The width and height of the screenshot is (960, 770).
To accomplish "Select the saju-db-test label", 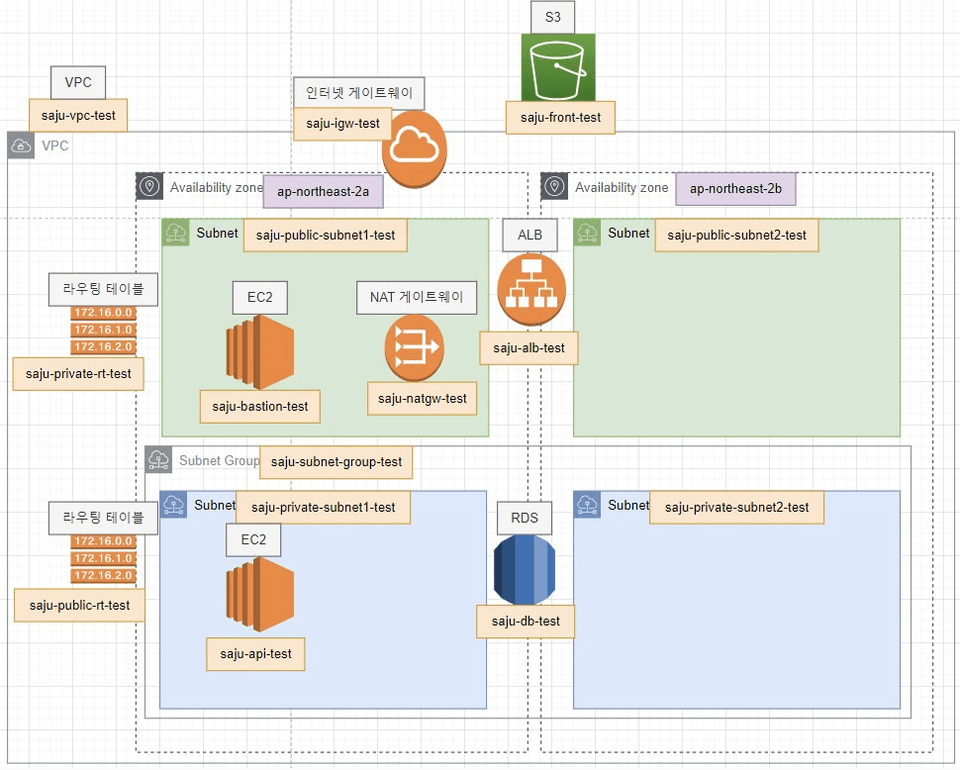I will pyautogui.click(x=525, y=621).
